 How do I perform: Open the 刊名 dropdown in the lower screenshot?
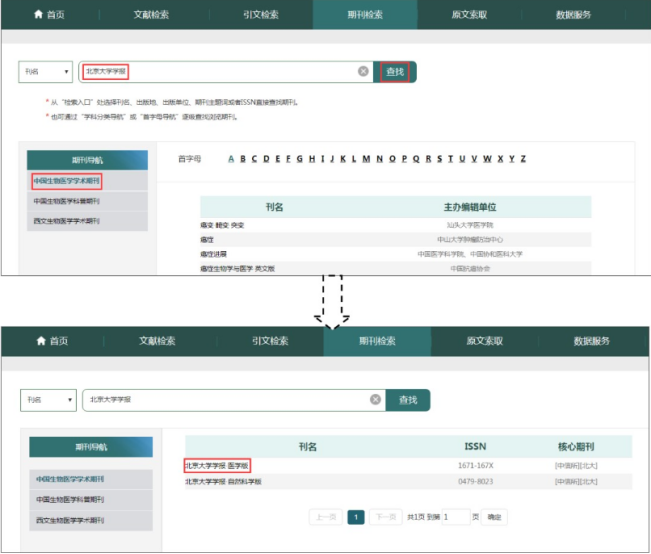[x=49, y=400]
